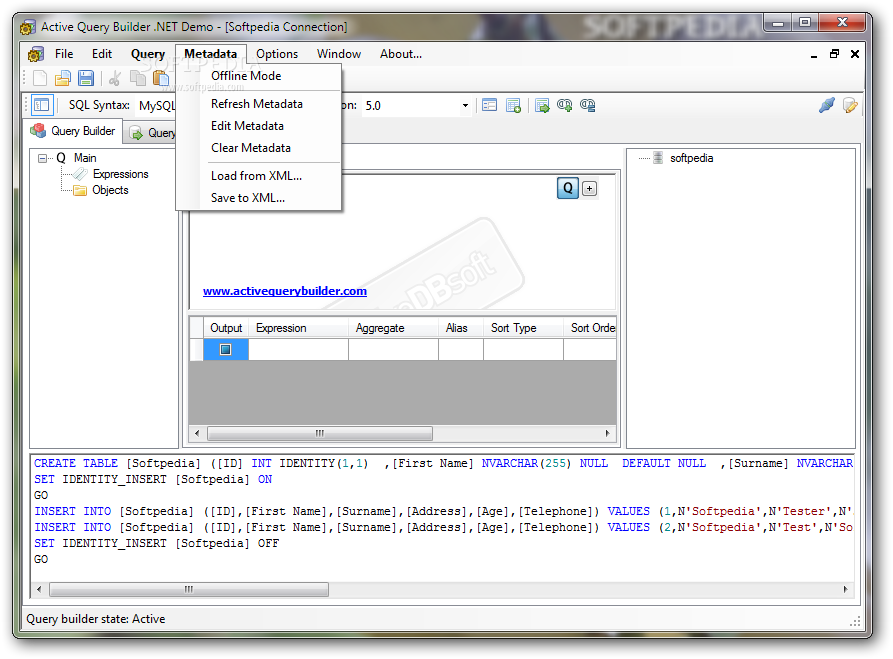Image resolution: width=893 pixels, height=659 pixels.
Task: Click the New document toolbar icon
Action: pos(40,78)
